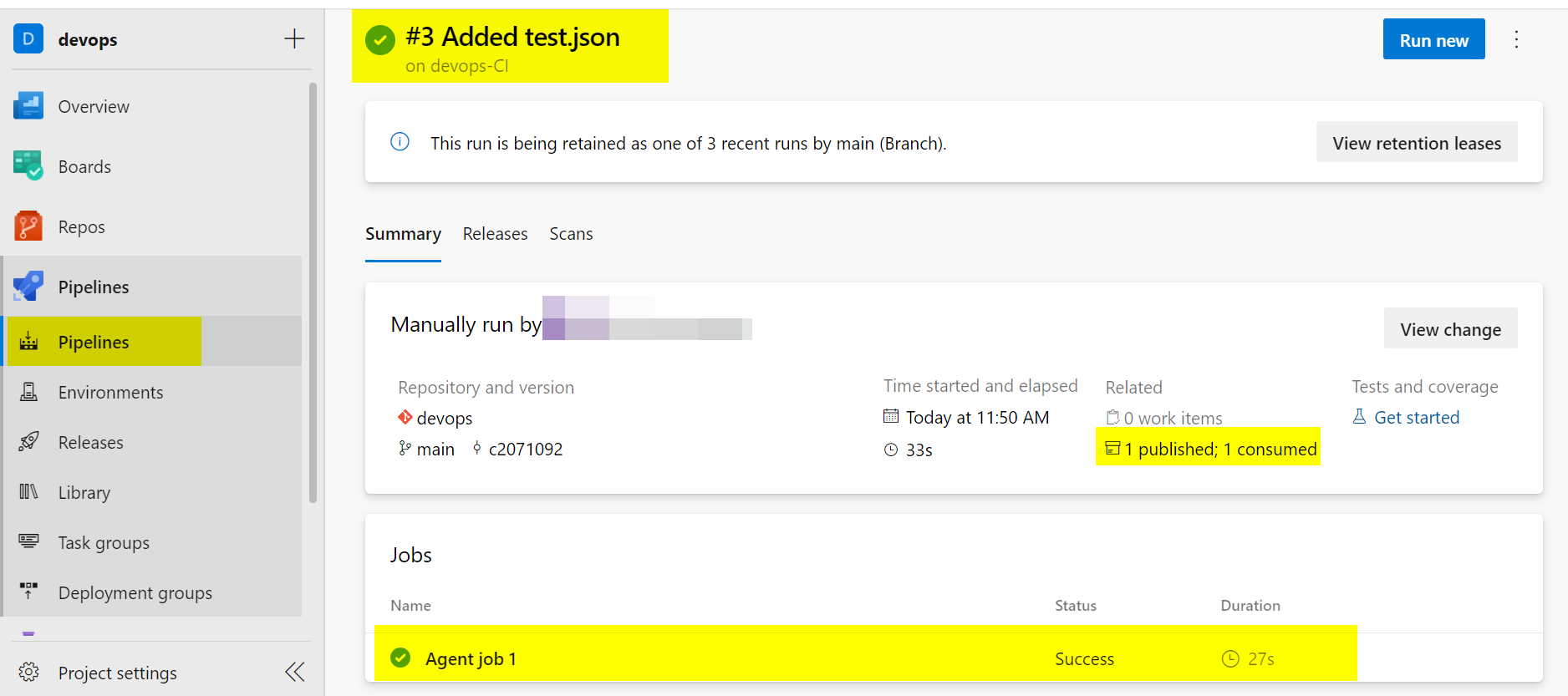Click the devops project avatar icon

[x=28, y=38]
